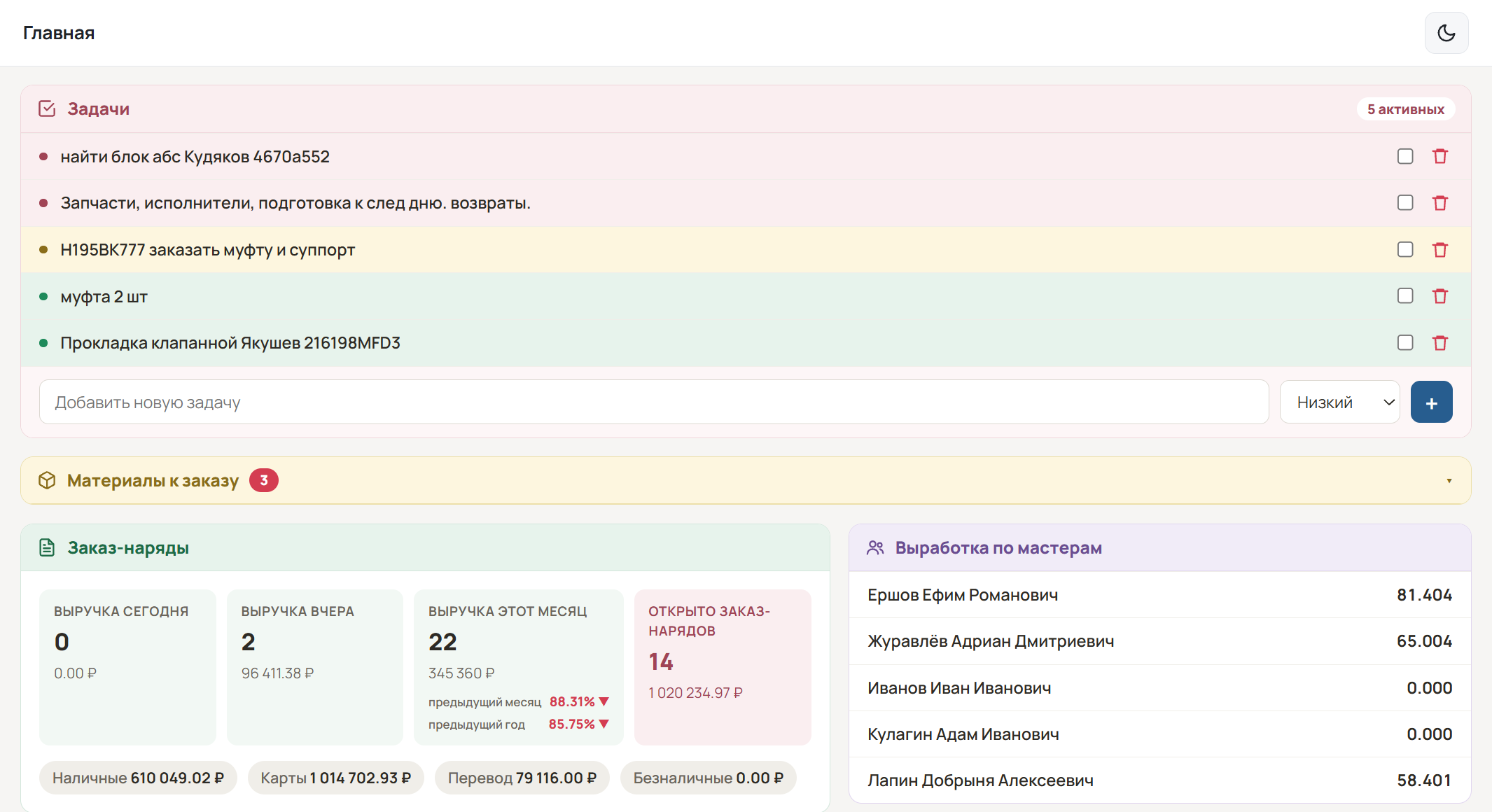The image size is (1492, 812).
Task: Click the amount 96 411.38 ₽
Action: click(277, 673)
